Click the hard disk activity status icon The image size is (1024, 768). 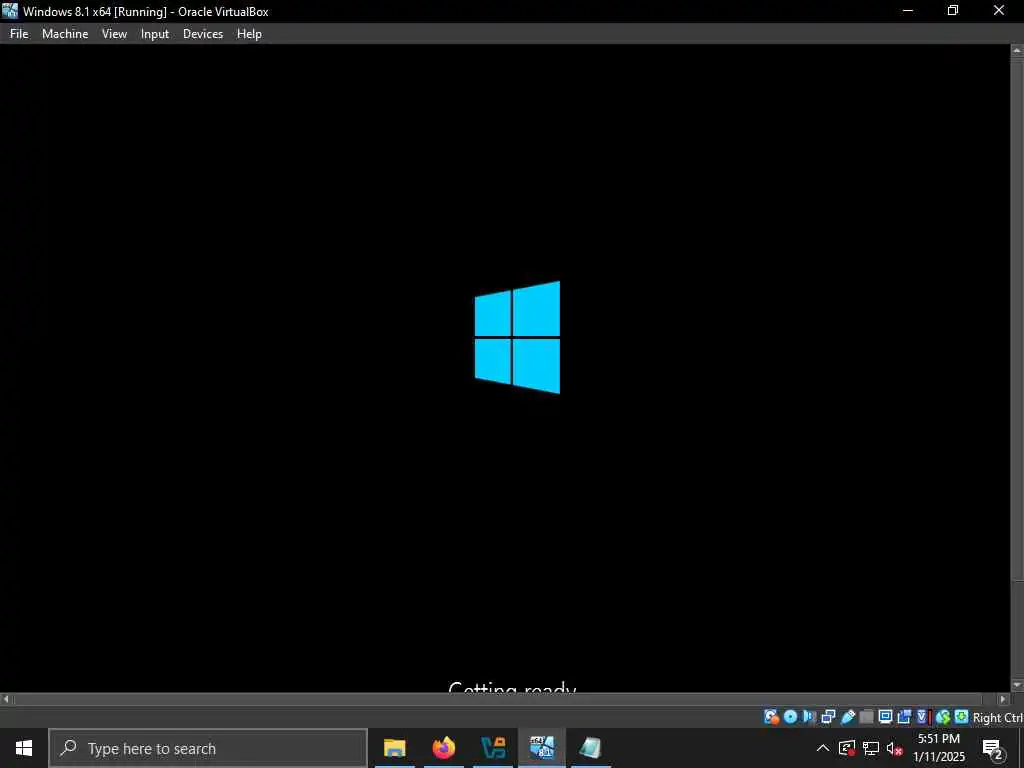(x=771, y=717)
